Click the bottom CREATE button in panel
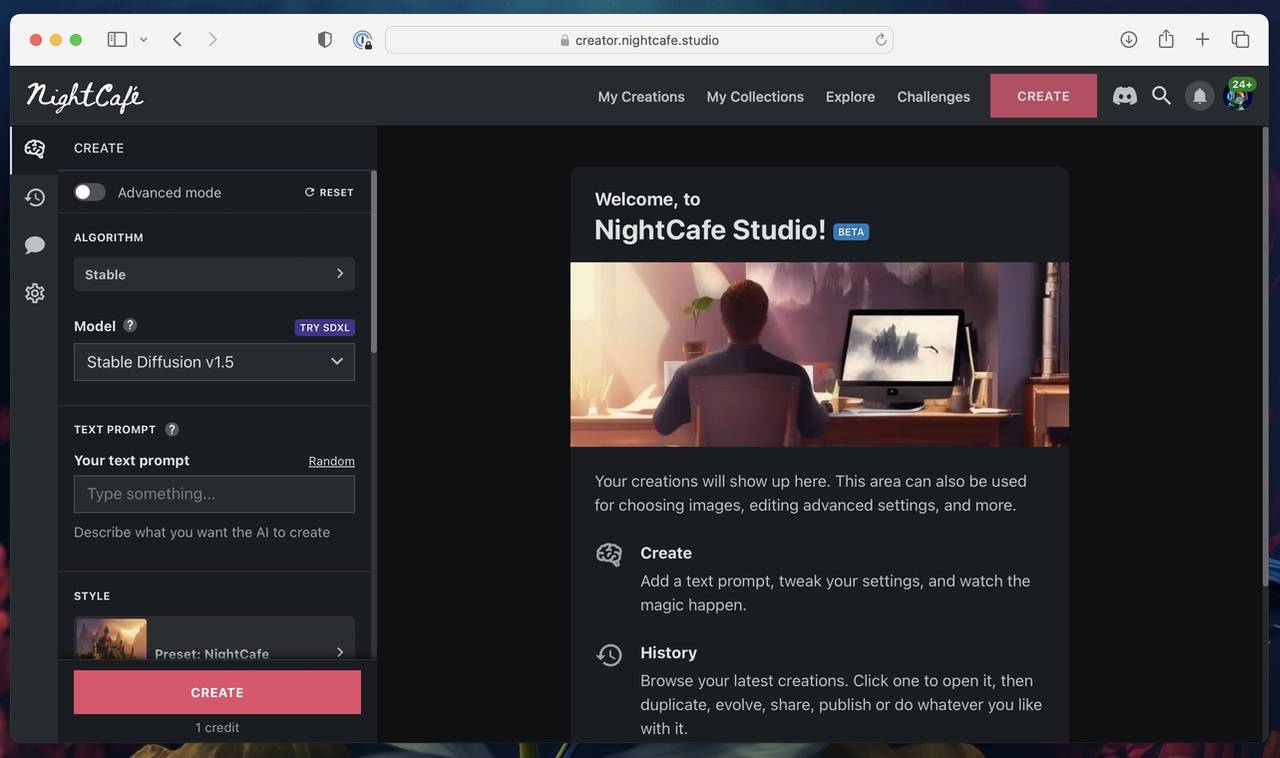Screen dimensions: 1280x758 [x=217, y=692]
